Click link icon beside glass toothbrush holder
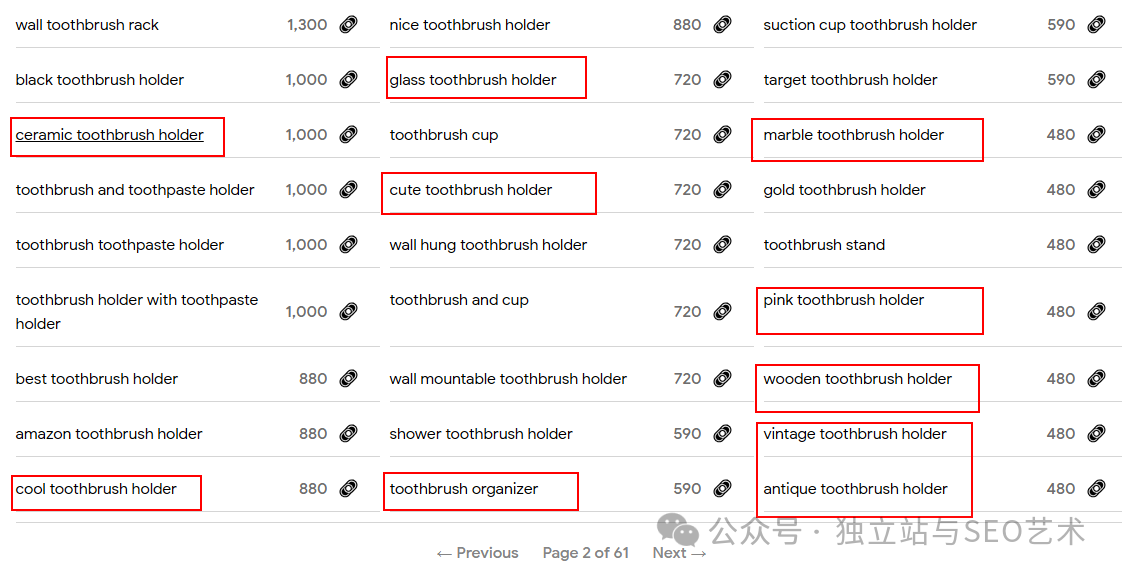Viewport: 1122px width, 576px height. click(722, 80)
